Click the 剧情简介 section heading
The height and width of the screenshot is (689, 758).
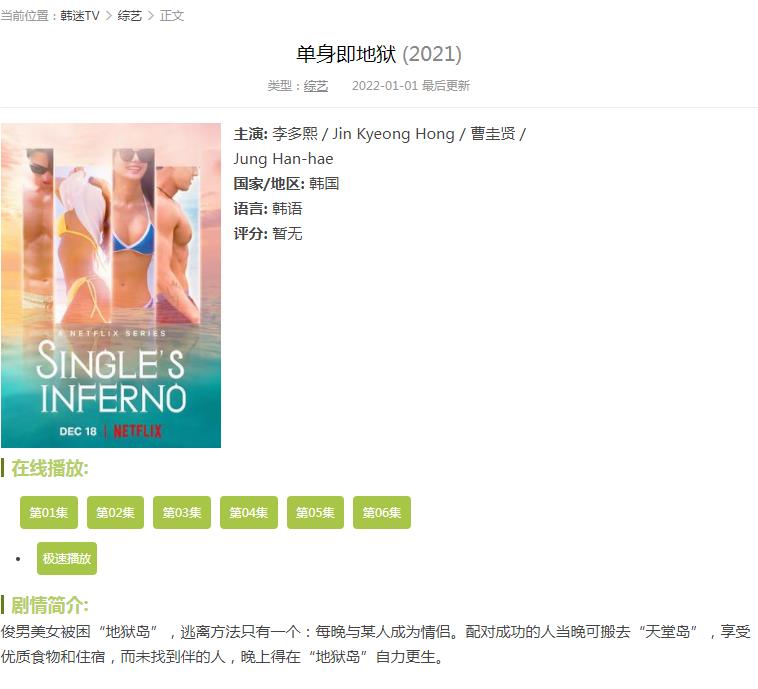pos(50,605)
